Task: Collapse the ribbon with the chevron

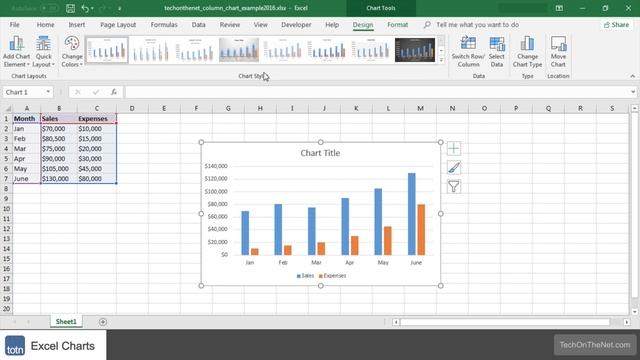Action: (632, 76)
